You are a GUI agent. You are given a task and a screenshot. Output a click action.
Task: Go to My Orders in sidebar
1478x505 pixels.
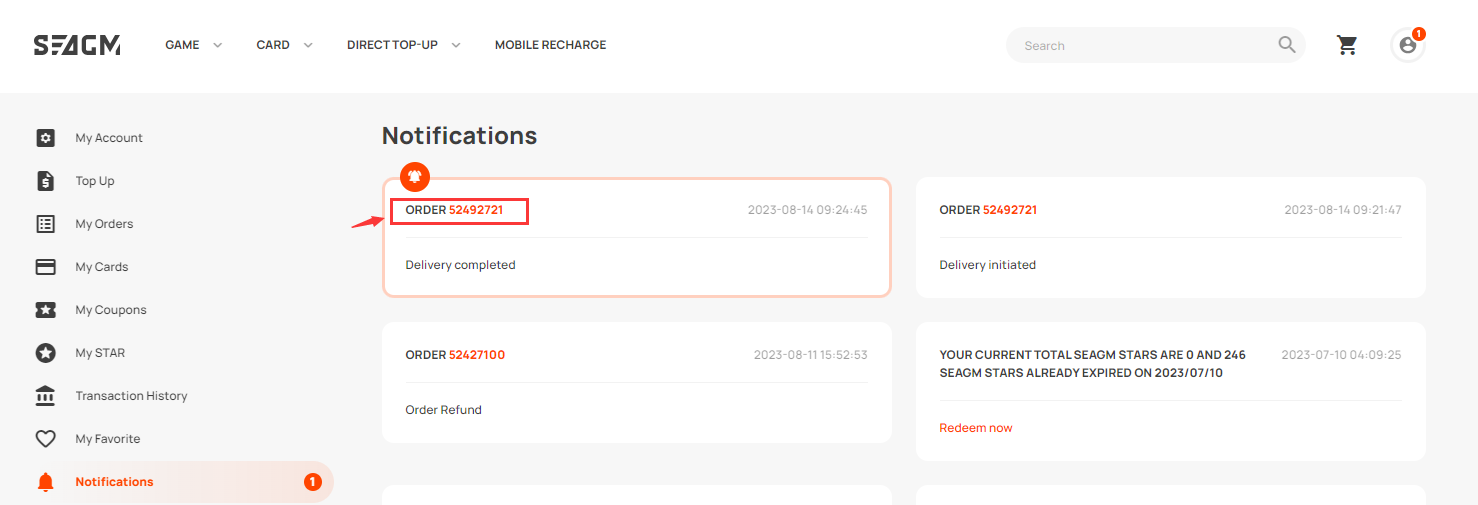click(104, 224)
